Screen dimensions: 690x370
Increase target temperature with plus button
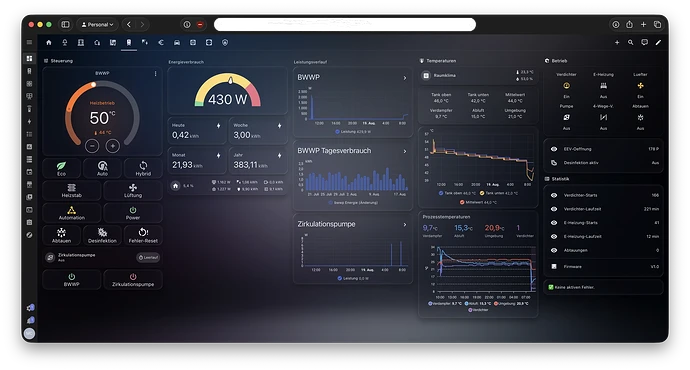pyautogui.click(x=113, y=146)
